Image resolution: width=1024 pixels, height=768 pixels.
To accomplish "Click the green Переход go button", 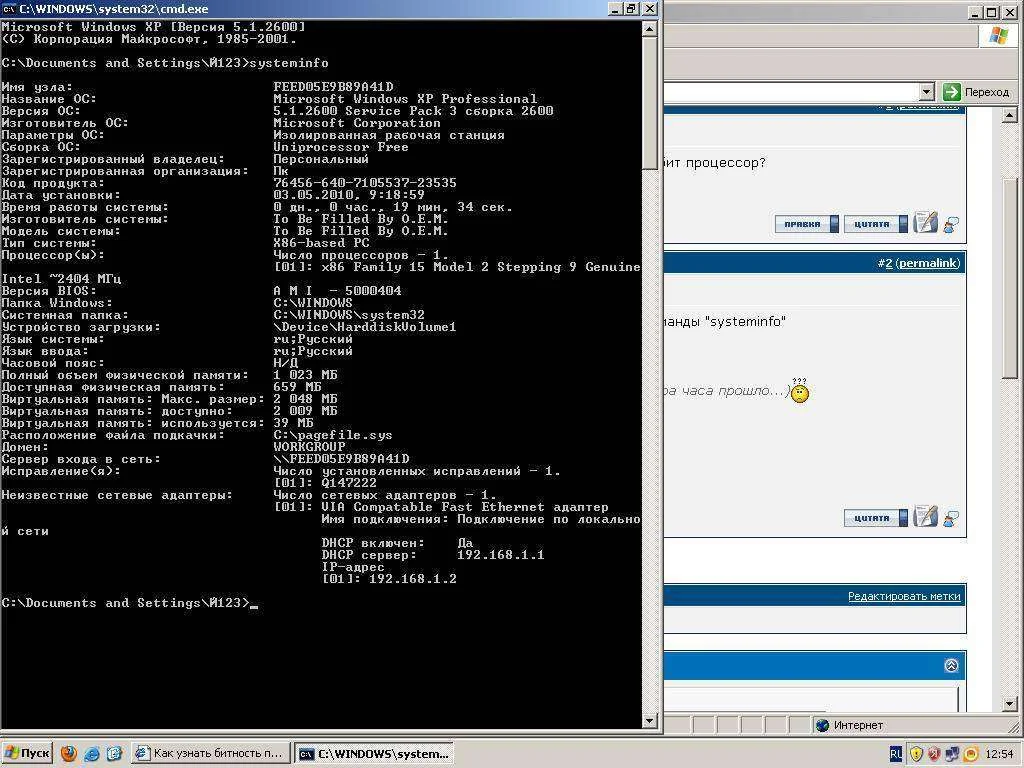I will click(x=976, y=92).
